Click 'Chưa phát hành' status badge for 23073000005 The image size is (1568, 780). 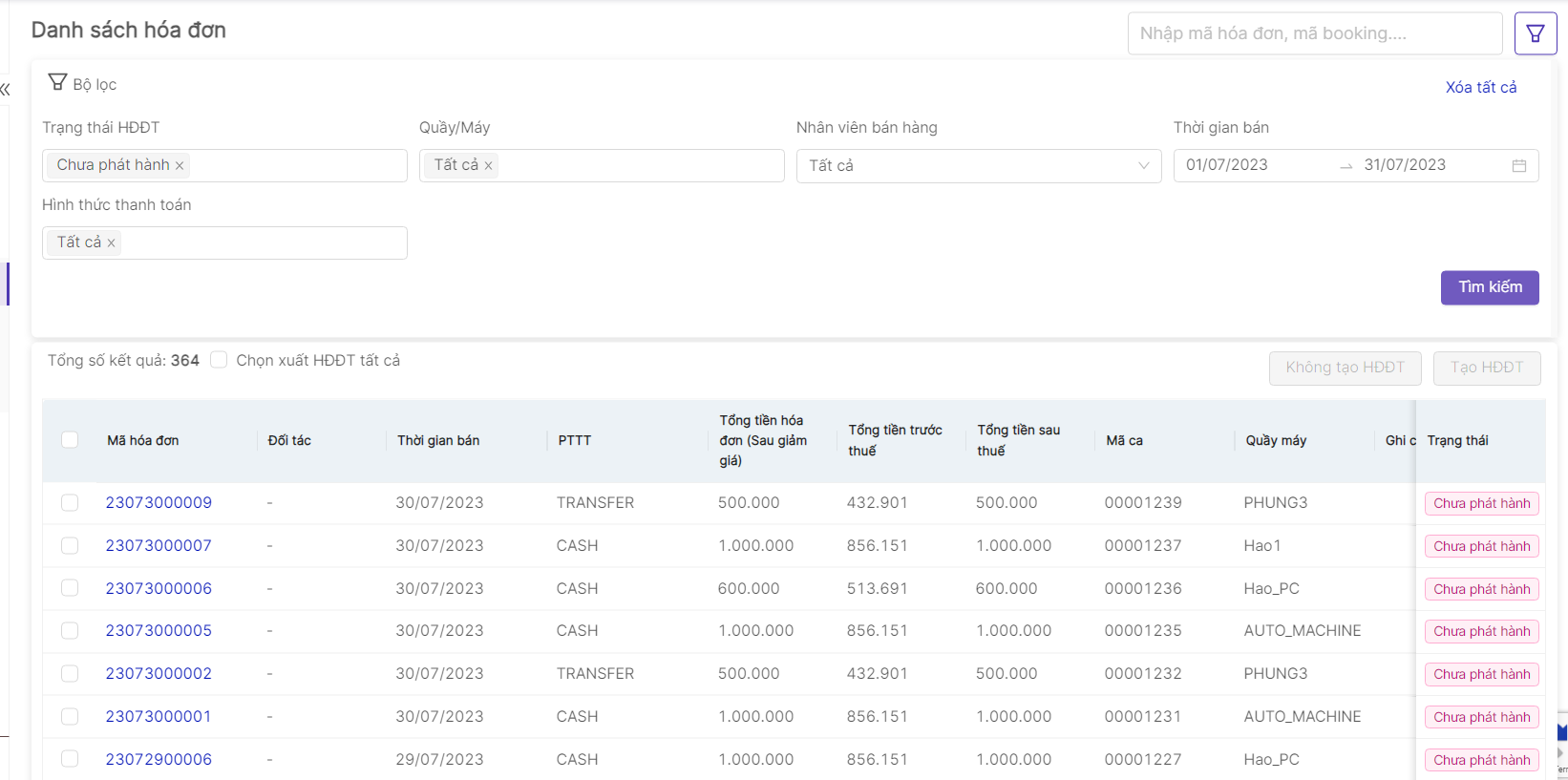[1481, 631]
